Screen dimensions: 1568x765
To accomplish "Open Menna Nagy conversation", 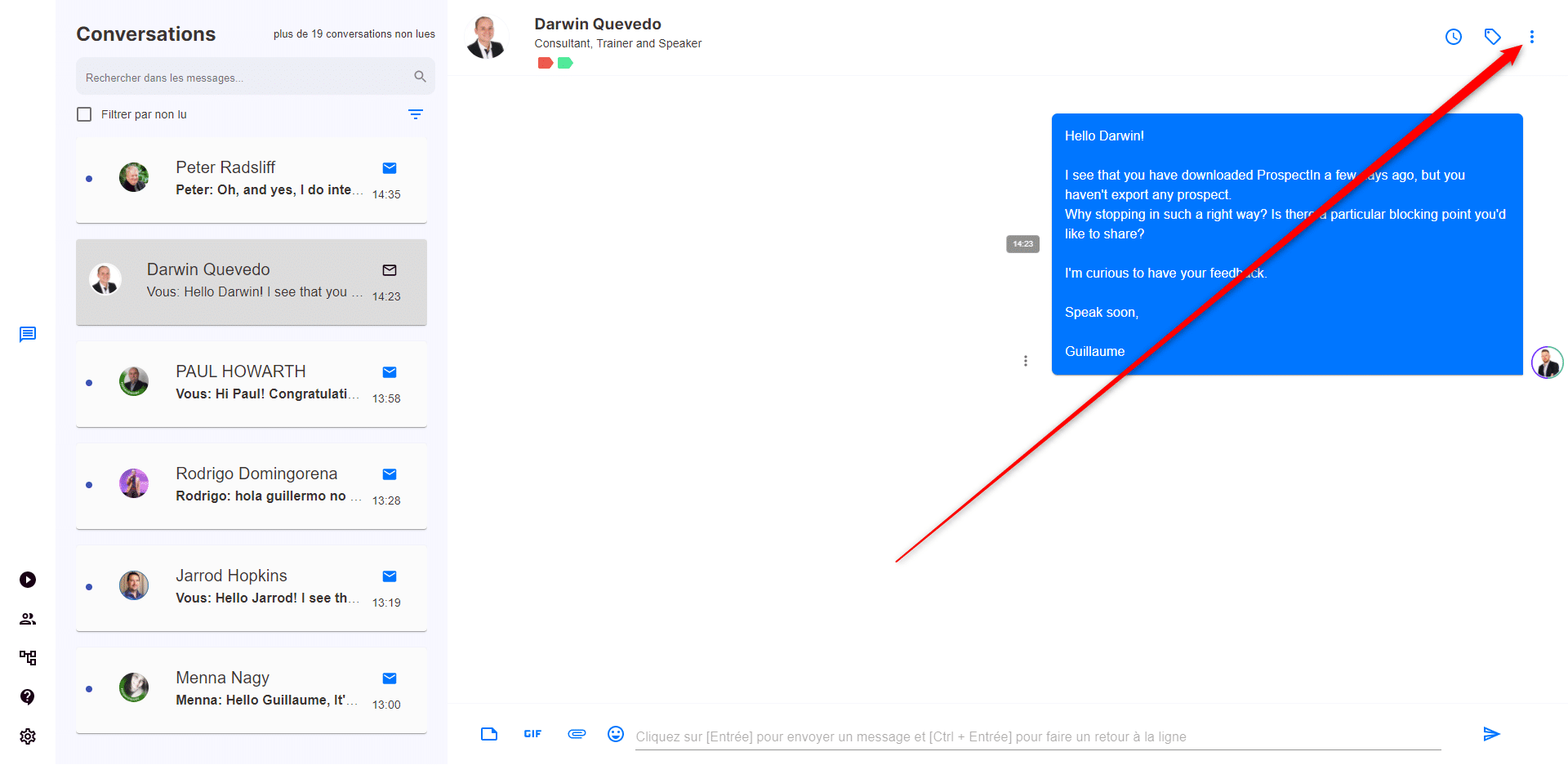I will (x=252, y=690).
